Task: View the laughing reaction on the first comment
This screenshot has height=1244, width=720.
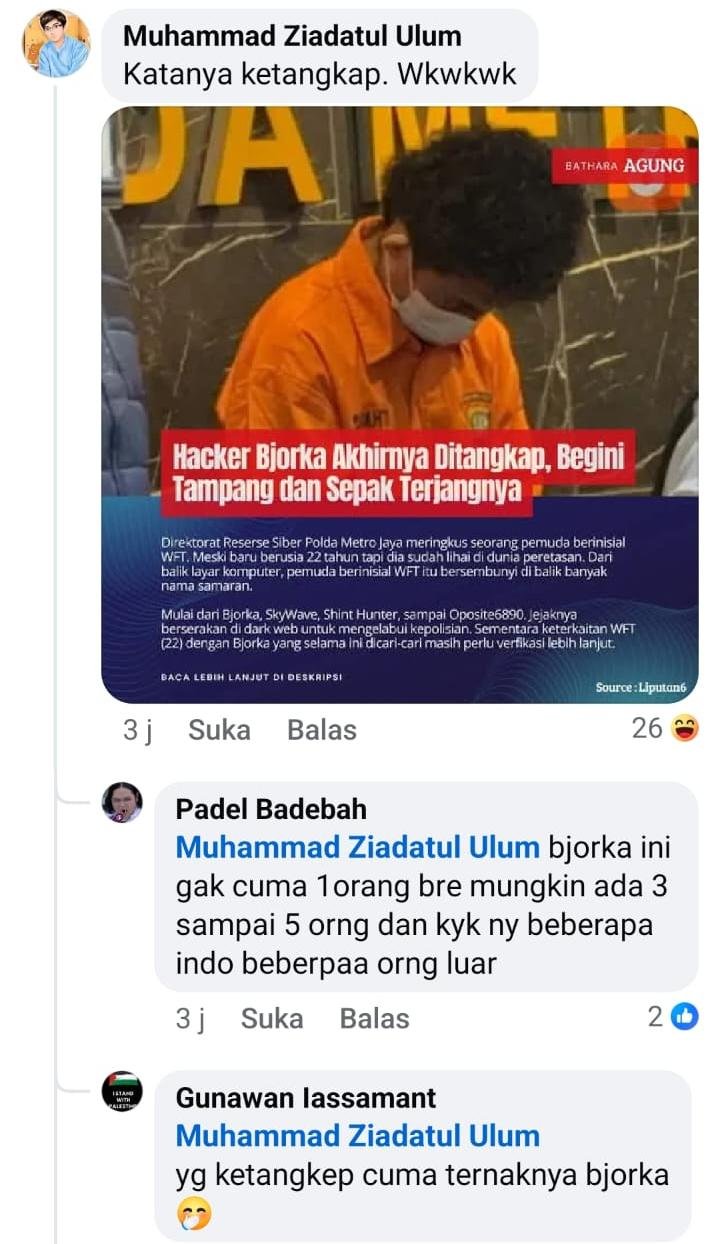Action: pyautogui.click(x=685, y=729)
